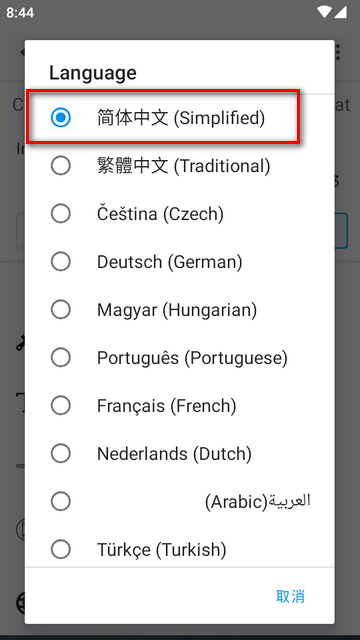This screenshot has height=640, width=360.
Task: Click the Language dialog title
Action: [93, 73]
